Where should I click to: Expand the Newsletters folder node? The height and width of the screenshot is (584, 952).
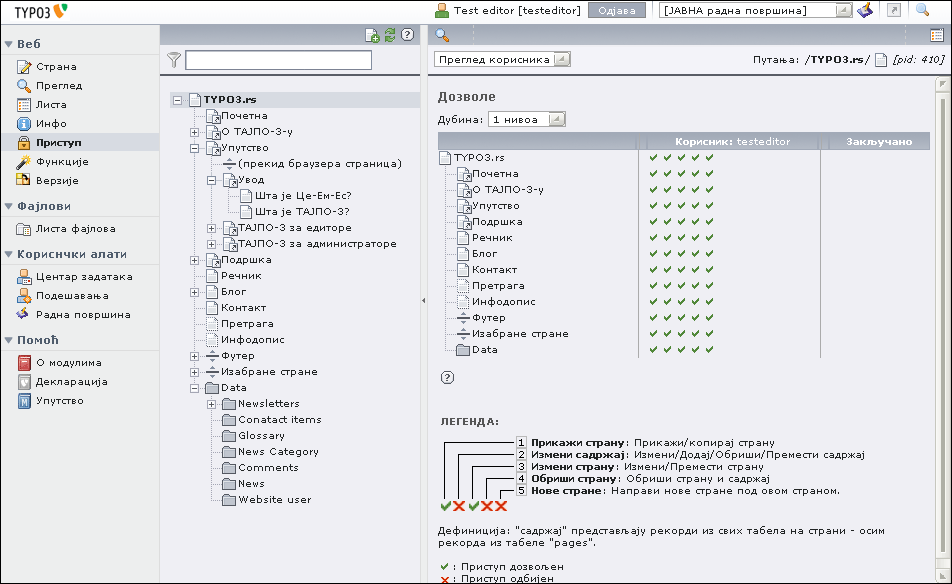point(211,404)
